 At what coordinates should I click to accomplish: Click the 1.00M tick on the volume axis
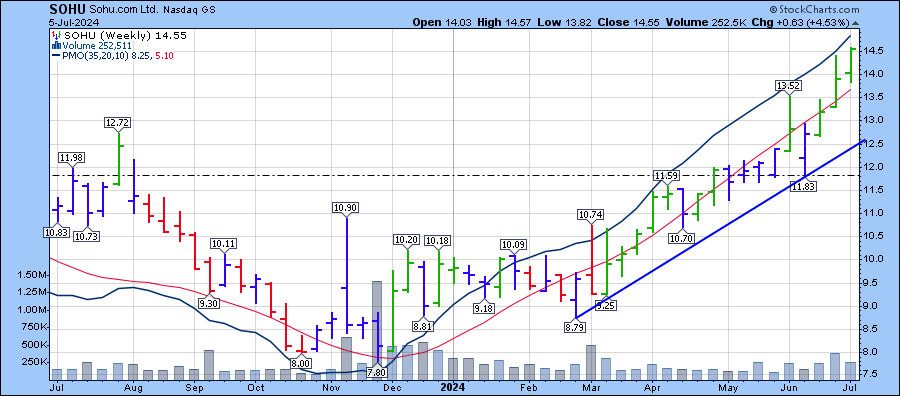coord(31,310)
